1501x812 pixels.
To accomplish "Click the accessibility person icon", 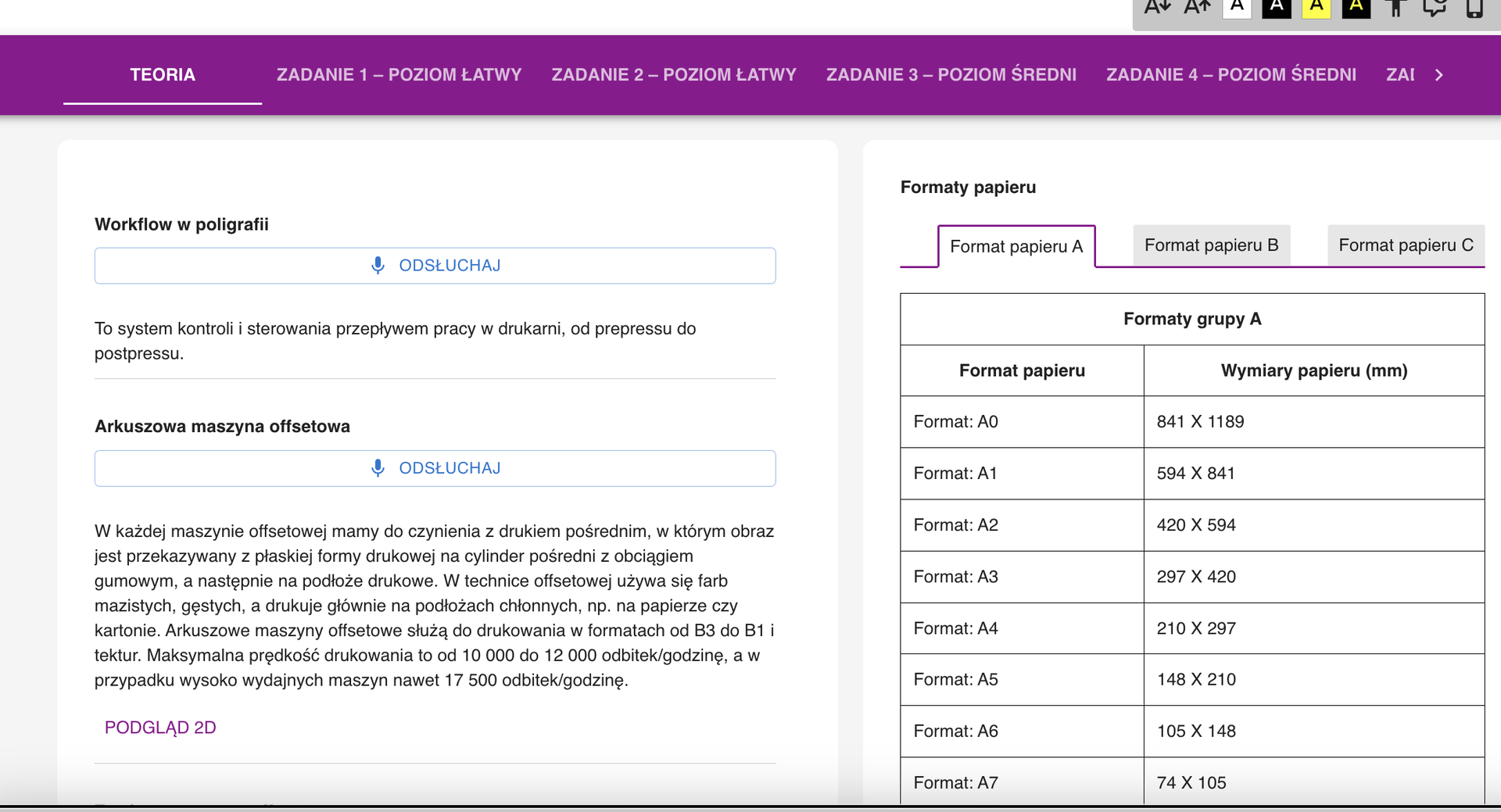I will 1395,8.
